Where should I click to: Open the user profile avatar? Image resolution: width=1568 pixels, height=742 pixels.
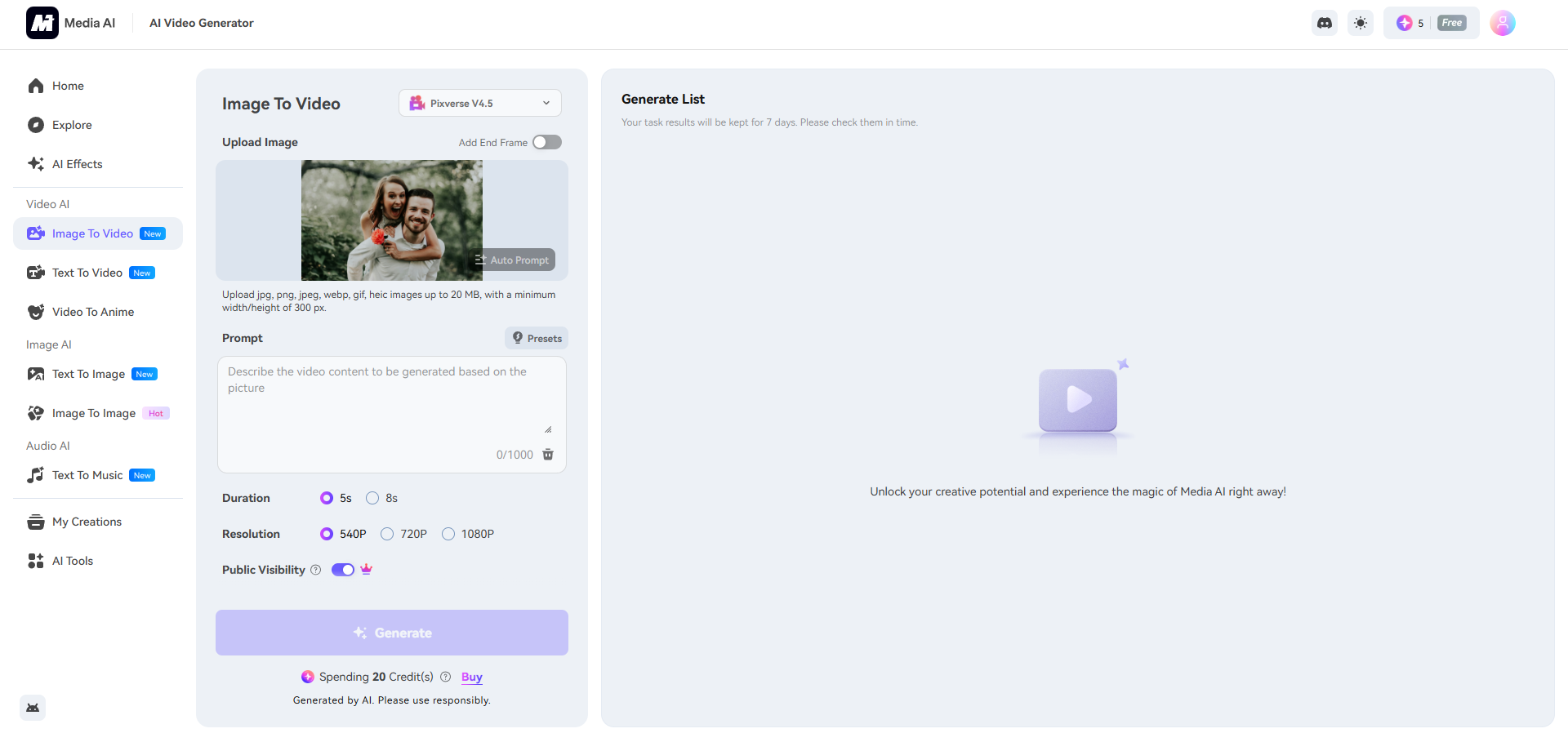[1503, 23]
